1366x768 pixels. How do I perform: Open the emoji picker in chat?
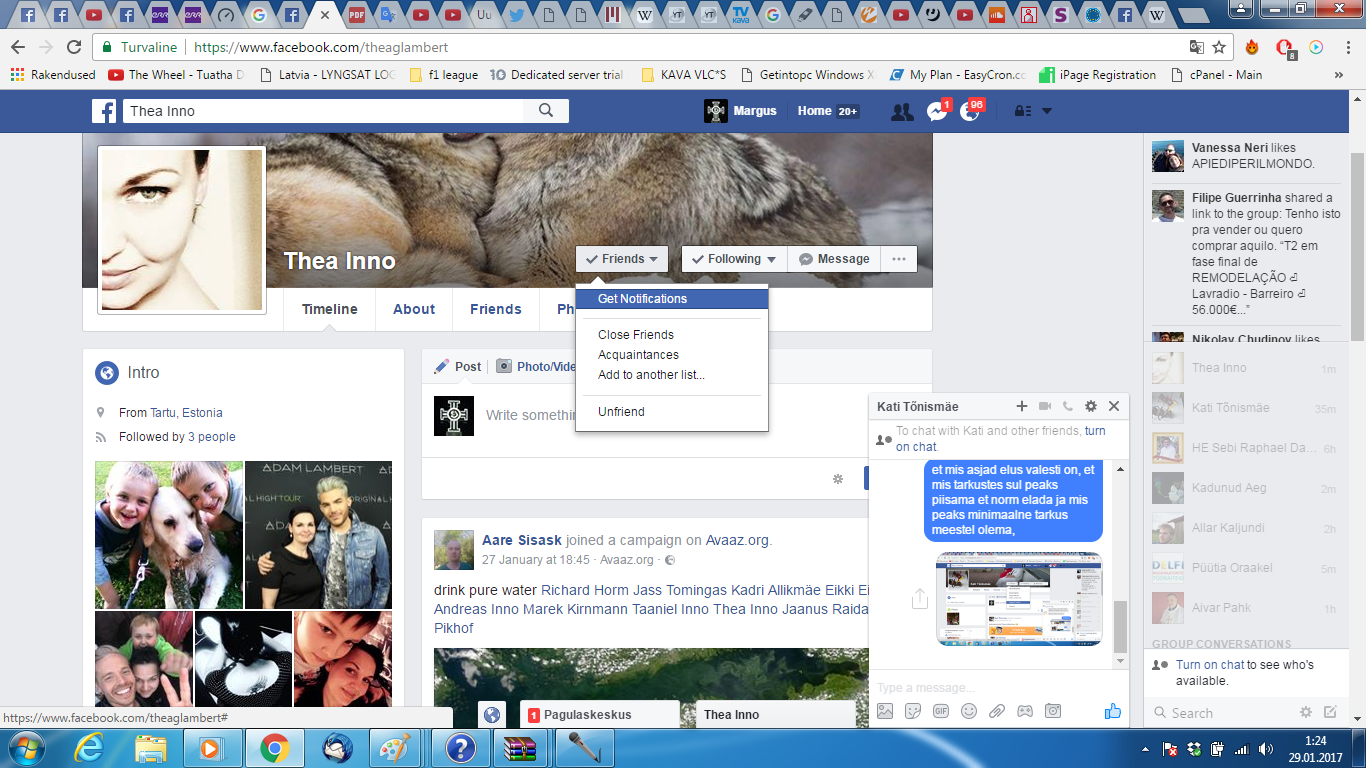click(x=969, y=711)
